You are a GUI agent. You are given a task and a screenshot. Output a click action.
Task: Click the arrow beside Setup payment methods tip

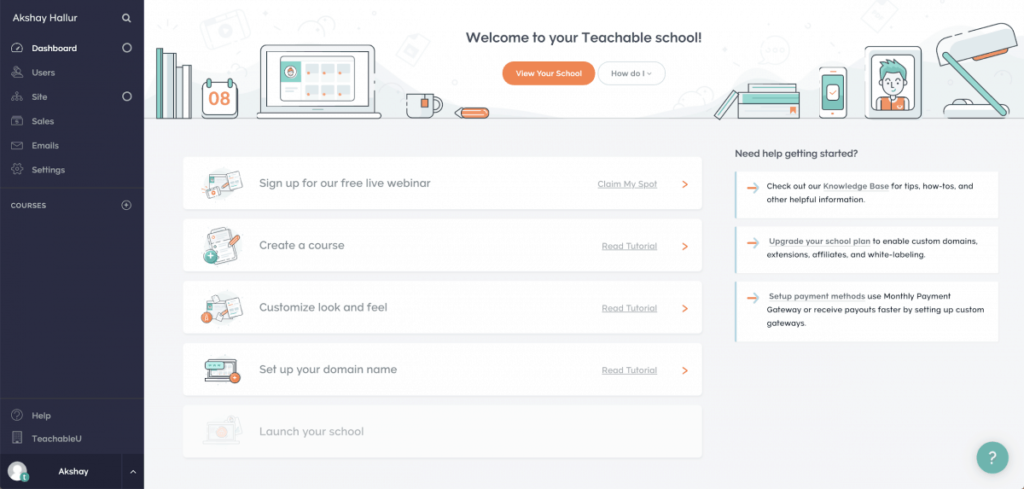tap(753, 297)
